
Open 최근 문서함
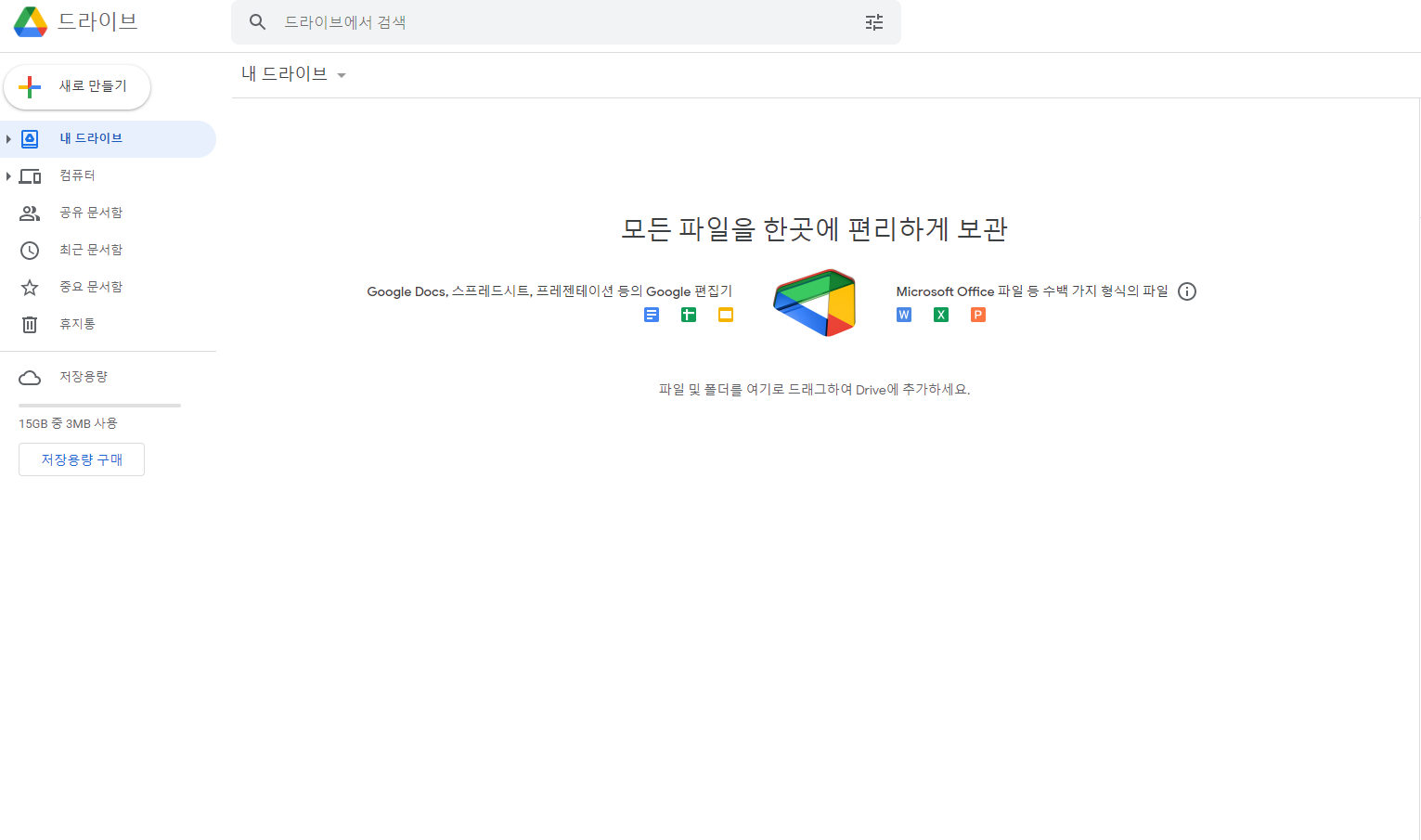[x=108, y=250]
